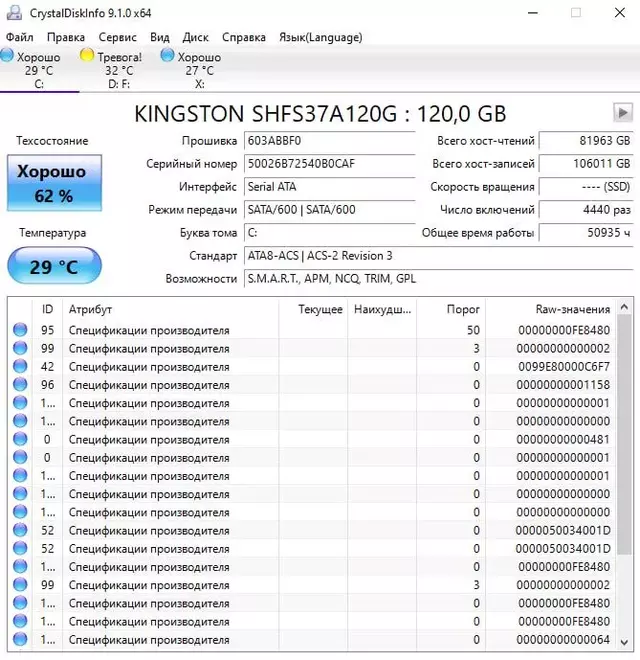Click the status icon of attribute ID 42
Viewport: 640px width, 660px height.
click(x=20, y=366)
